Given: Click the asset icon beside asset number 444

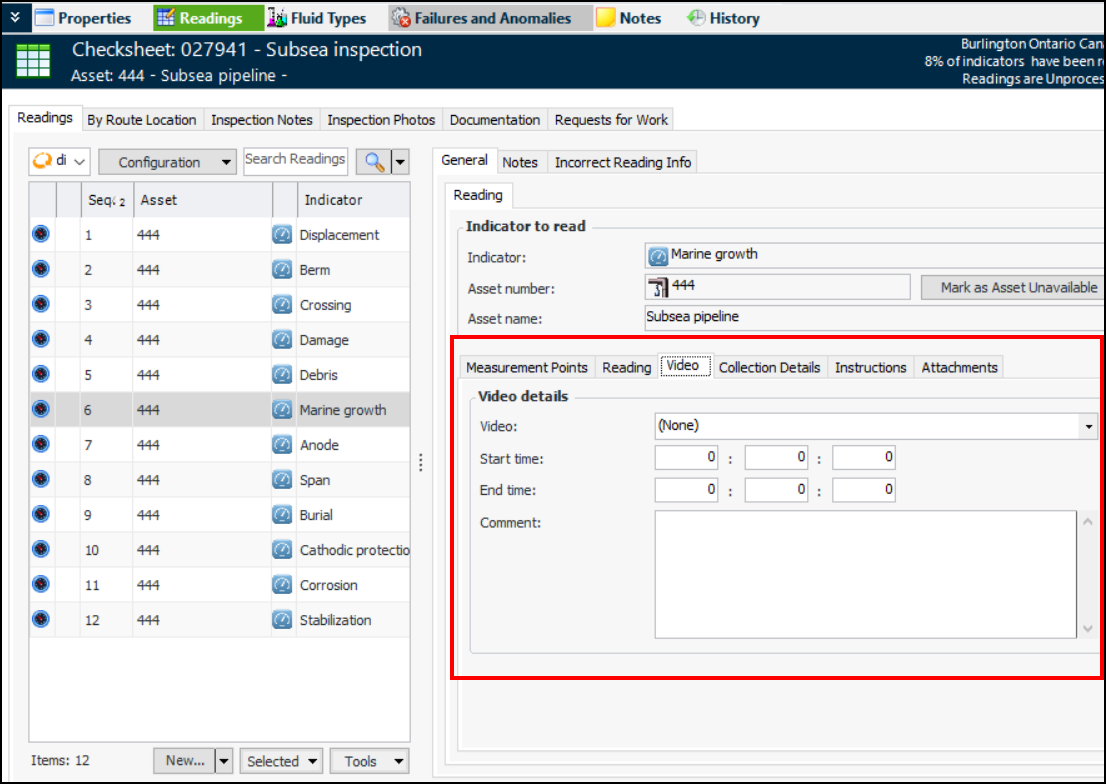Looking at the screenshot, I should coord(658,288).
